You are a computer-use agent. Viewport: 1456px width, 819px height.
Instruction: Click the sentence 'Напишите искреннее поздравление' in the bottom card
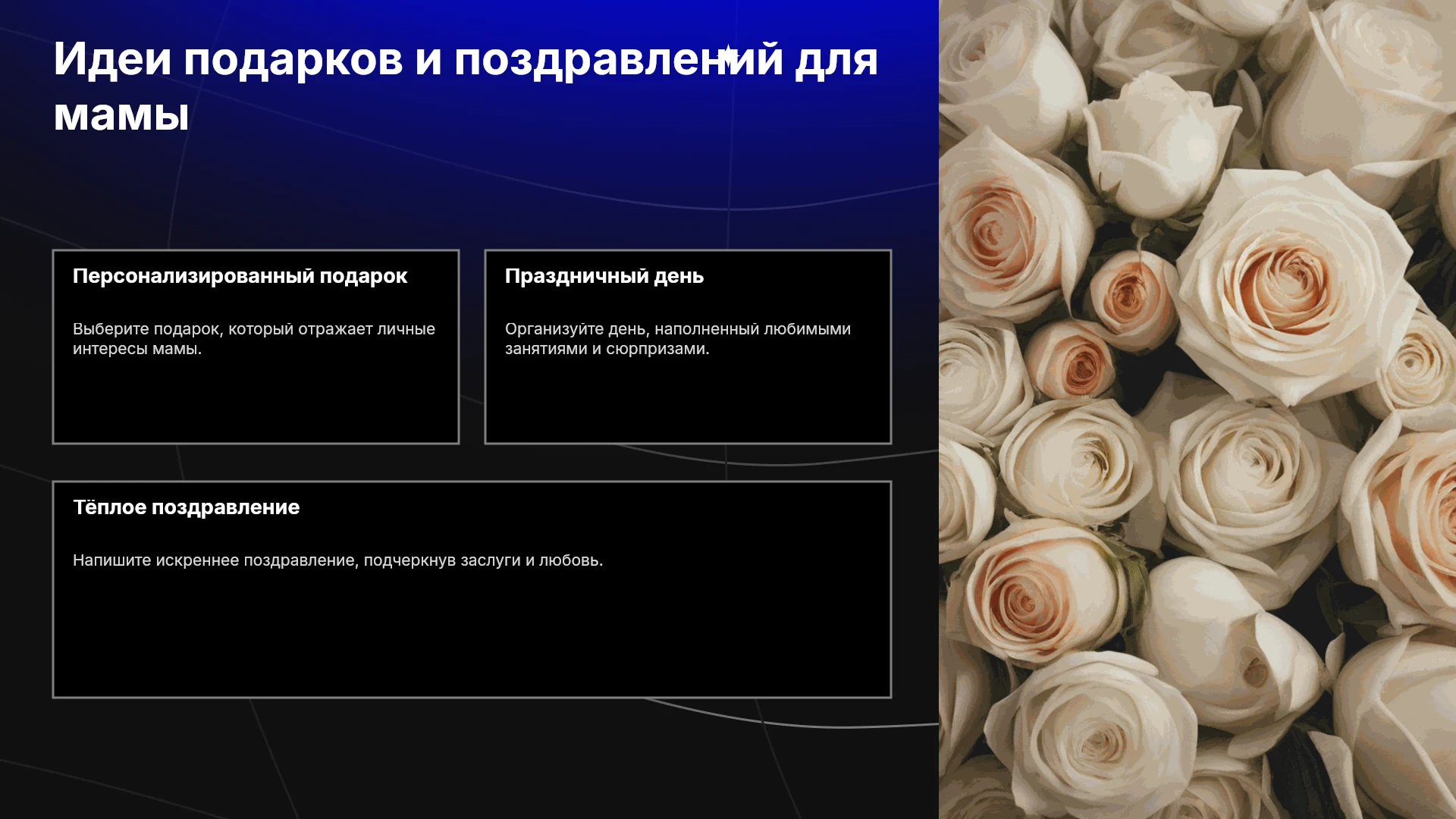338,560
